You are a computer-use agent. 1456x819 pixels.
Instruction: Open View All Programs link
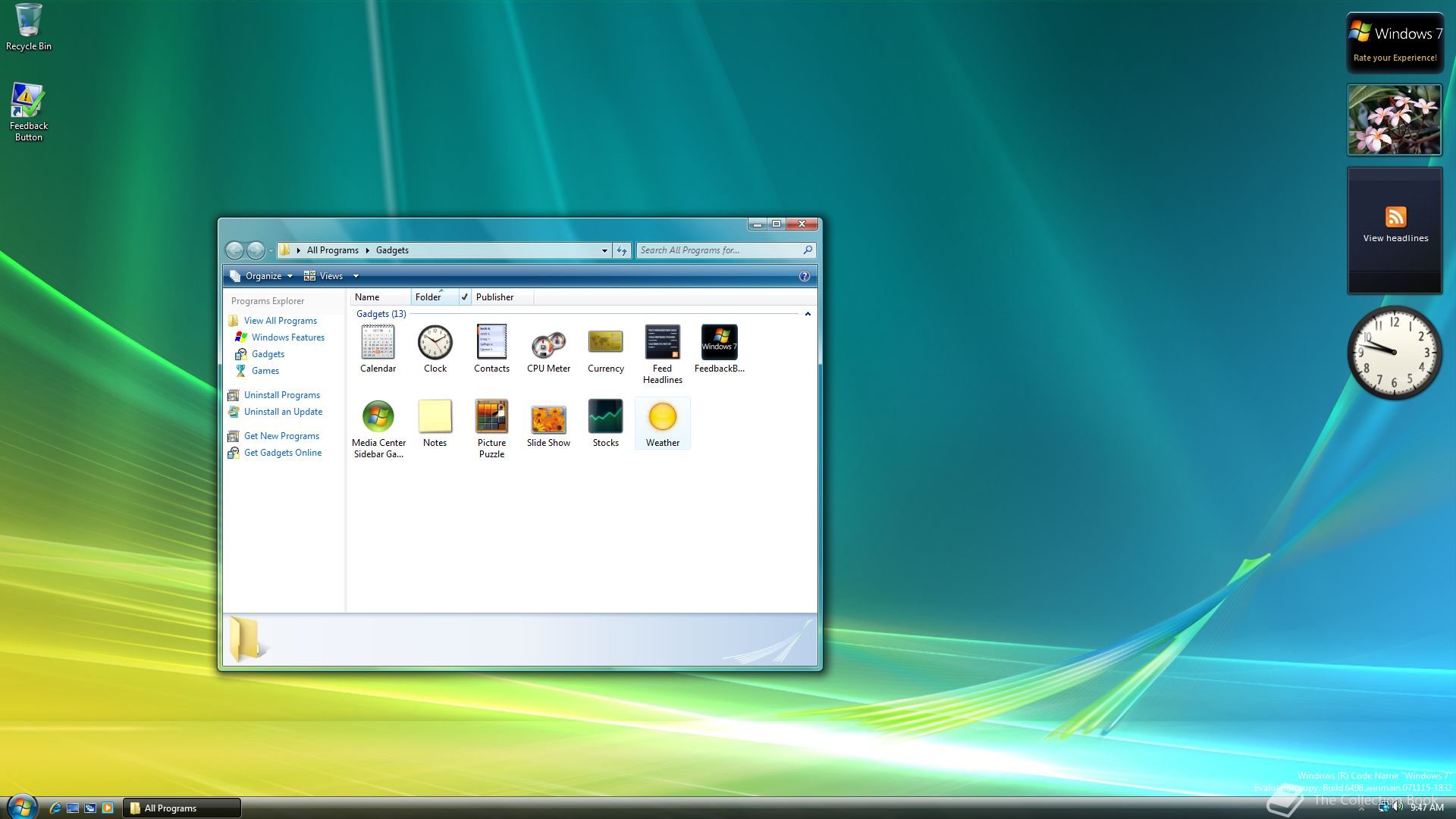click(x=281, y=321)
